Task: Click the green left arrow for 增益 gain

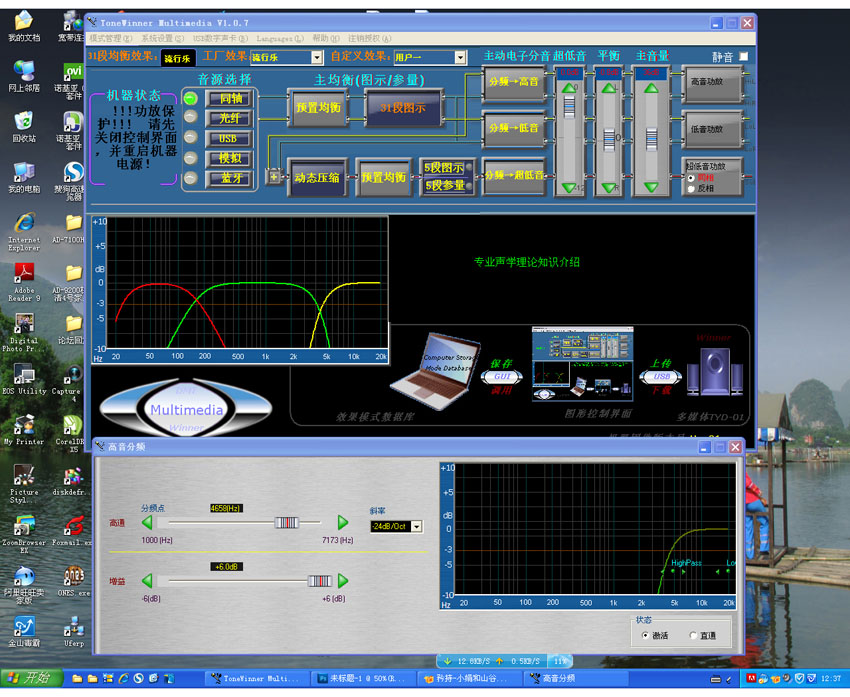Action: (x=148, y=581)
